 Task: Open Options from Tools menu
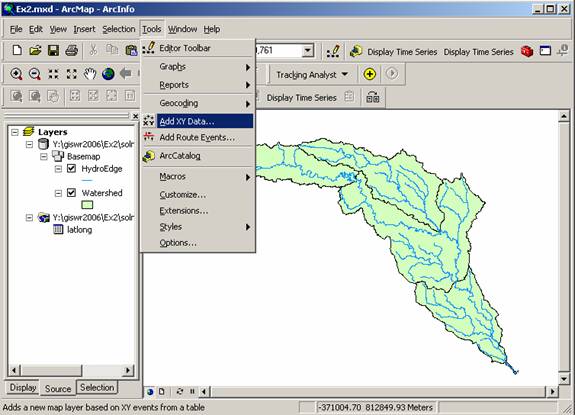pyautogui.click(x=198, y=243)
